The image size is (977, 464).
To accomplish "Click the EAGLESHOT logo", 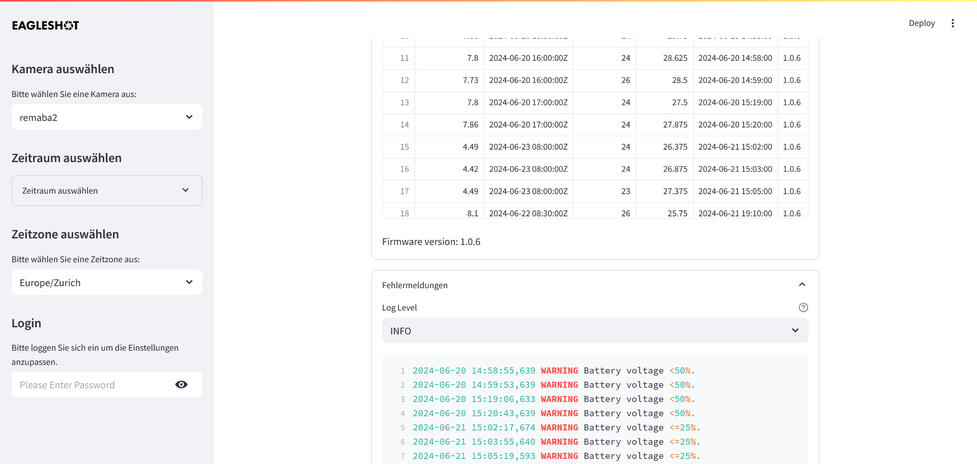I will point(45,25).
